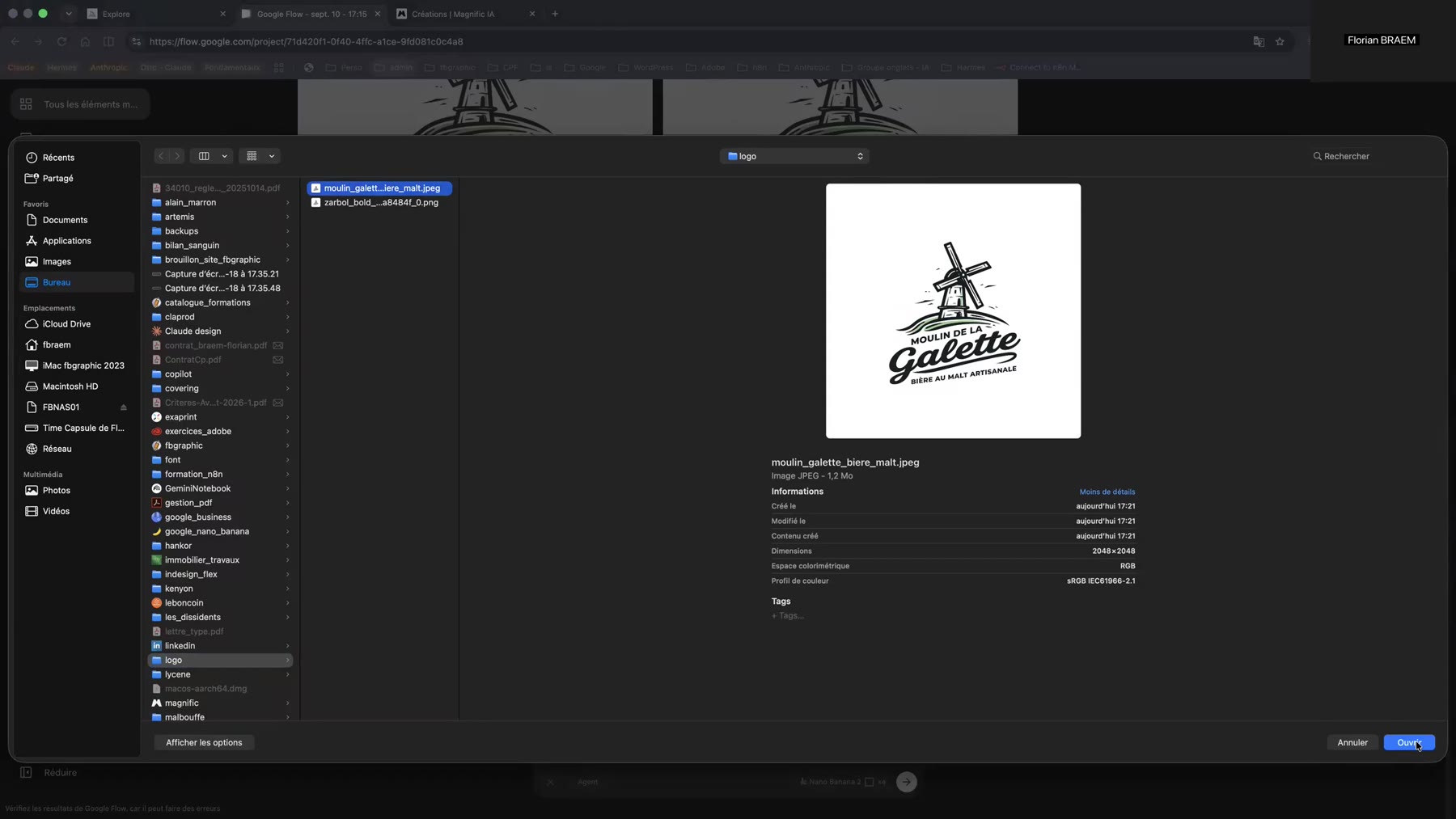This screenshot has width=1456, height=819.
Task: Open the browser tab search dropdown
Action: (69, 14)
